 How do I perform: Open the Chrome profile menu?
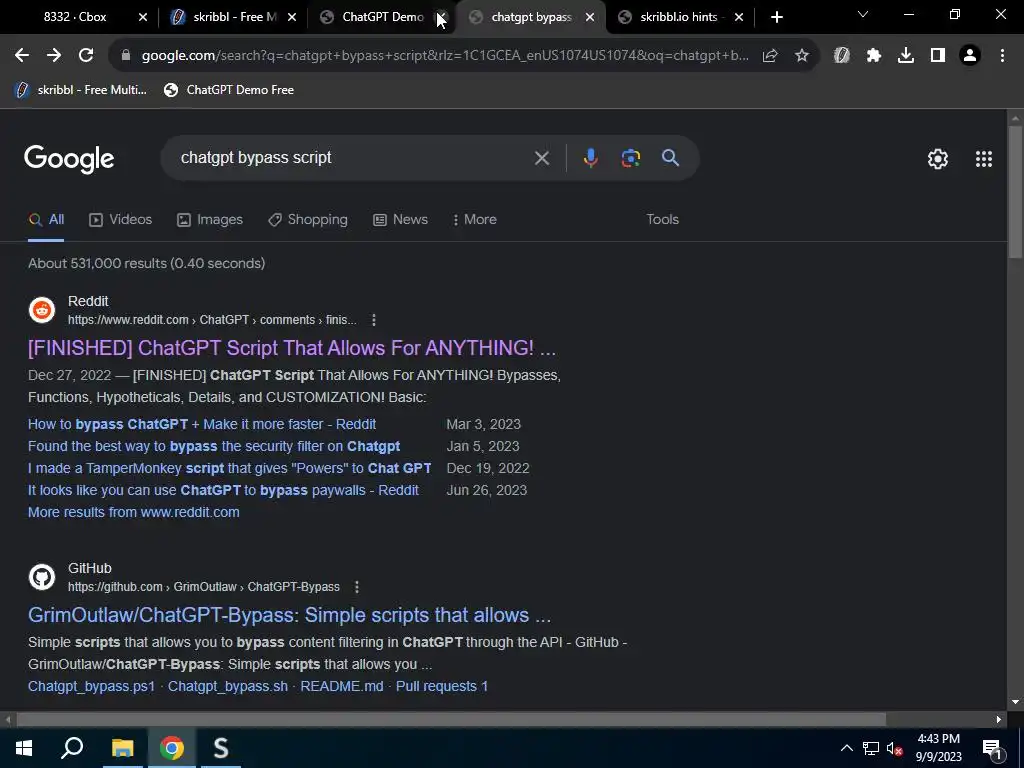[x=970, y=56]
